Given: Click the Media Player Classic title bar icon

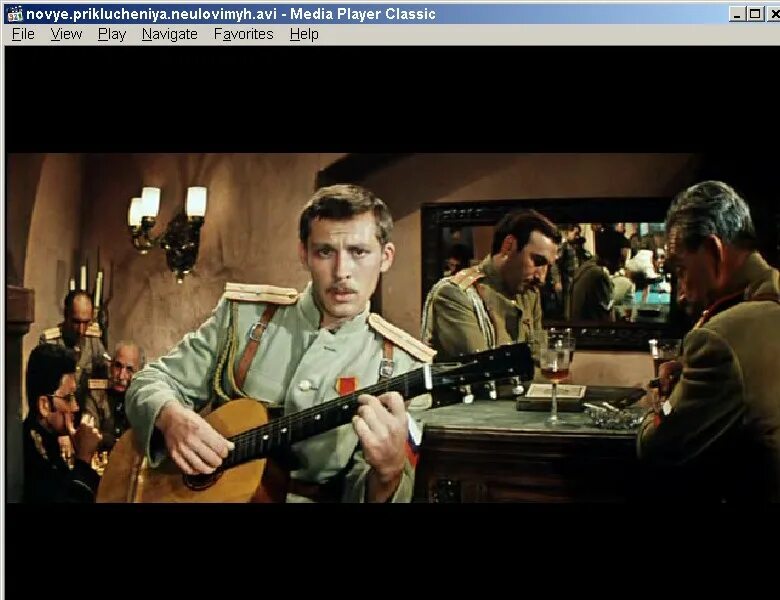Looking at the screenshot, I should pyautogui.click(x=14, y=14).
